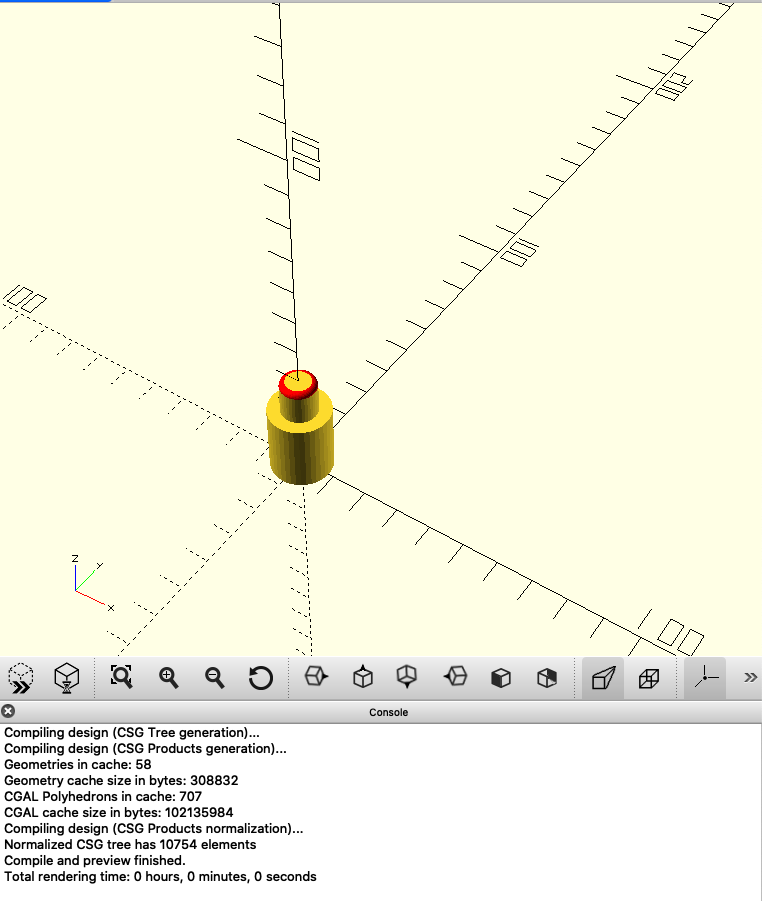
Task: Zoom out with the minus magnifier
Action: coord(214,678)
